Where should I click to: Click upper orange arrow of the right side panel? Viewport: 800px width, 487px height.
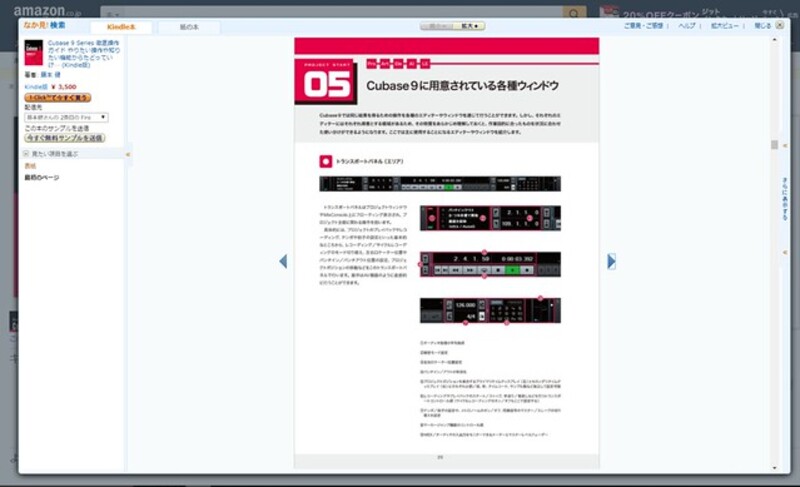tap(785, 145)
